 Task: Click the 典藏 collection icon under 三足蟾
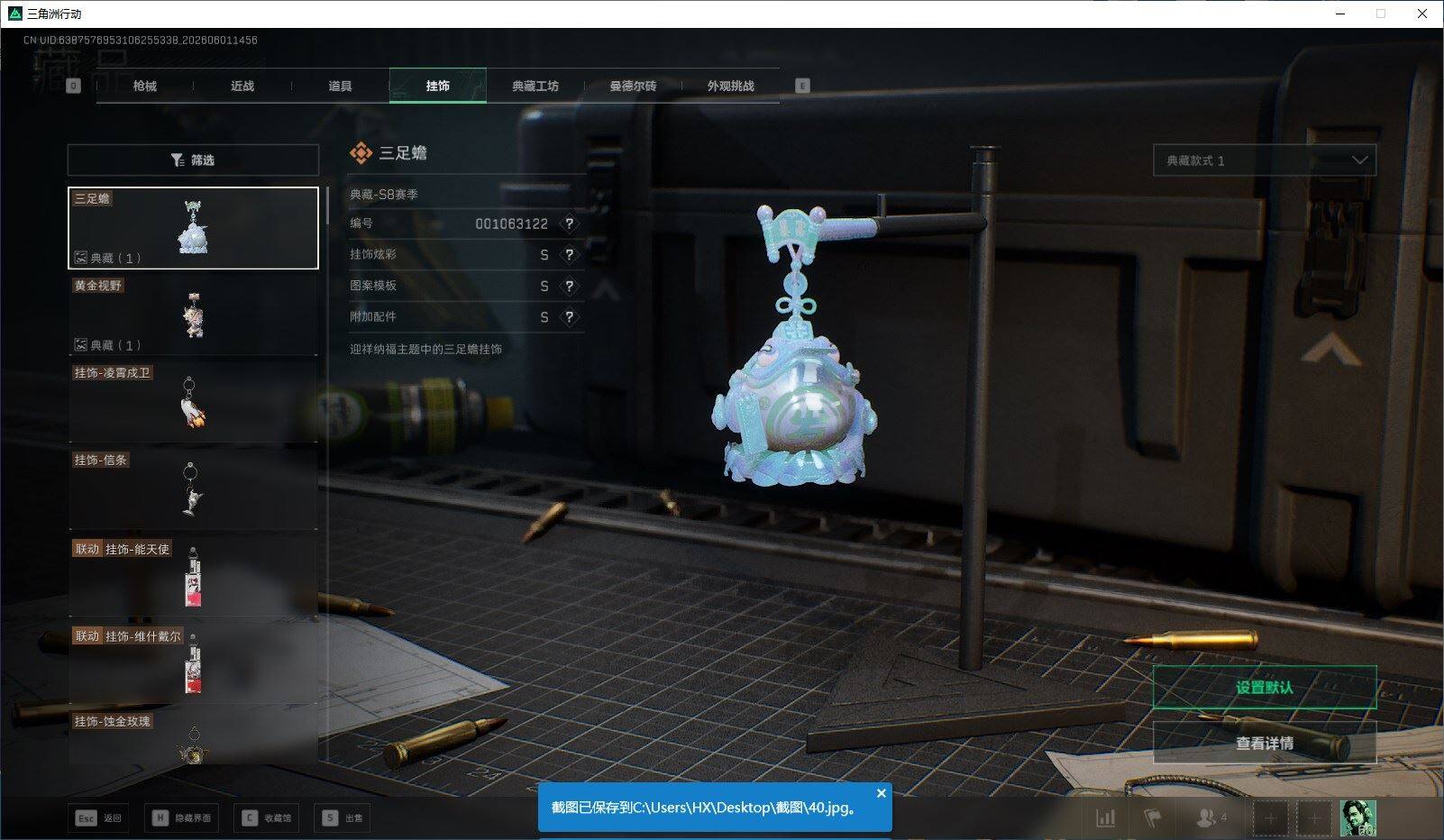[x=81, y=258]
